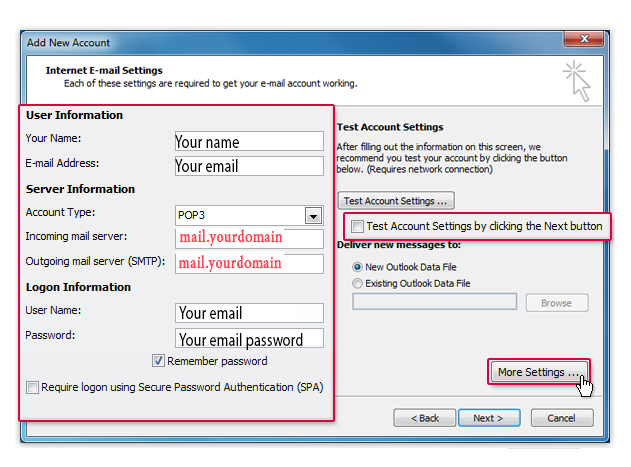
Task: Click the existing data file path box
Action: click(434, 302)
